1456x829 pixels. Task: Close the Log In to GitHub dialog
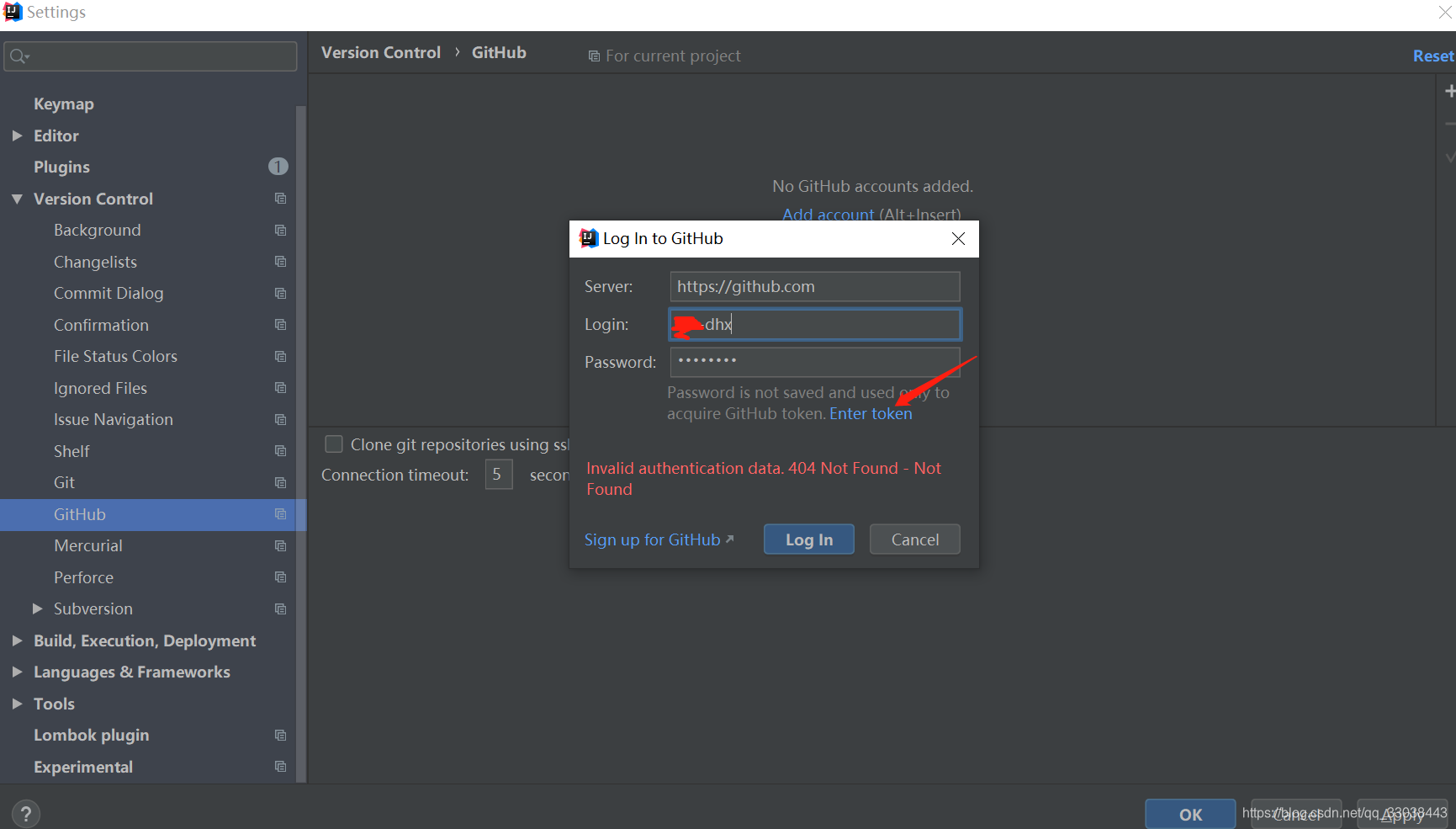(958, 239)
